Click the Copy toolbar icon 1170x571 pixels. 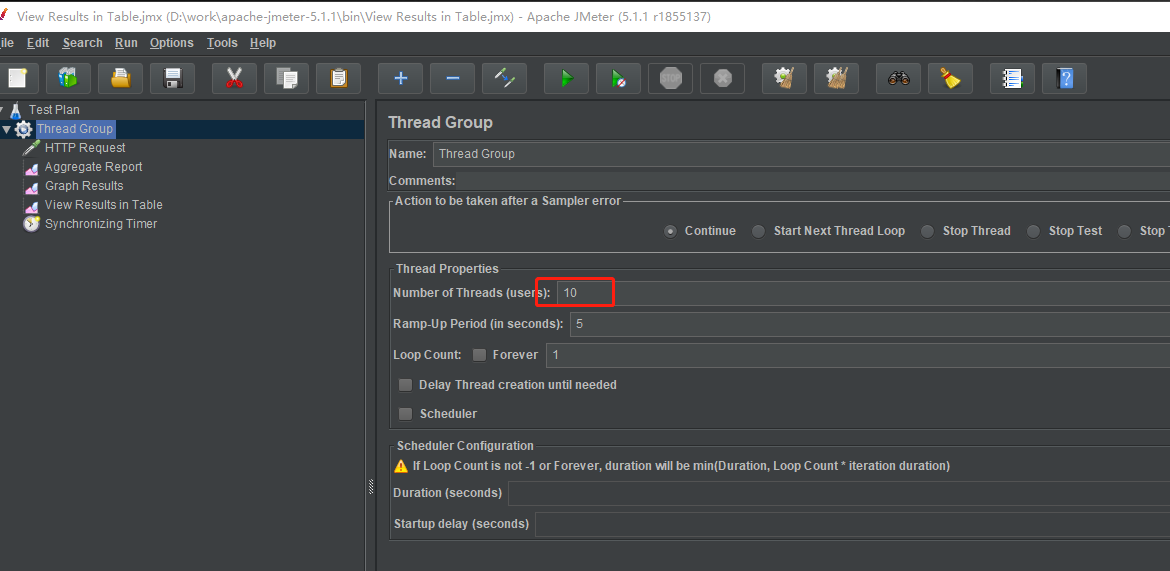click(287, 78)
